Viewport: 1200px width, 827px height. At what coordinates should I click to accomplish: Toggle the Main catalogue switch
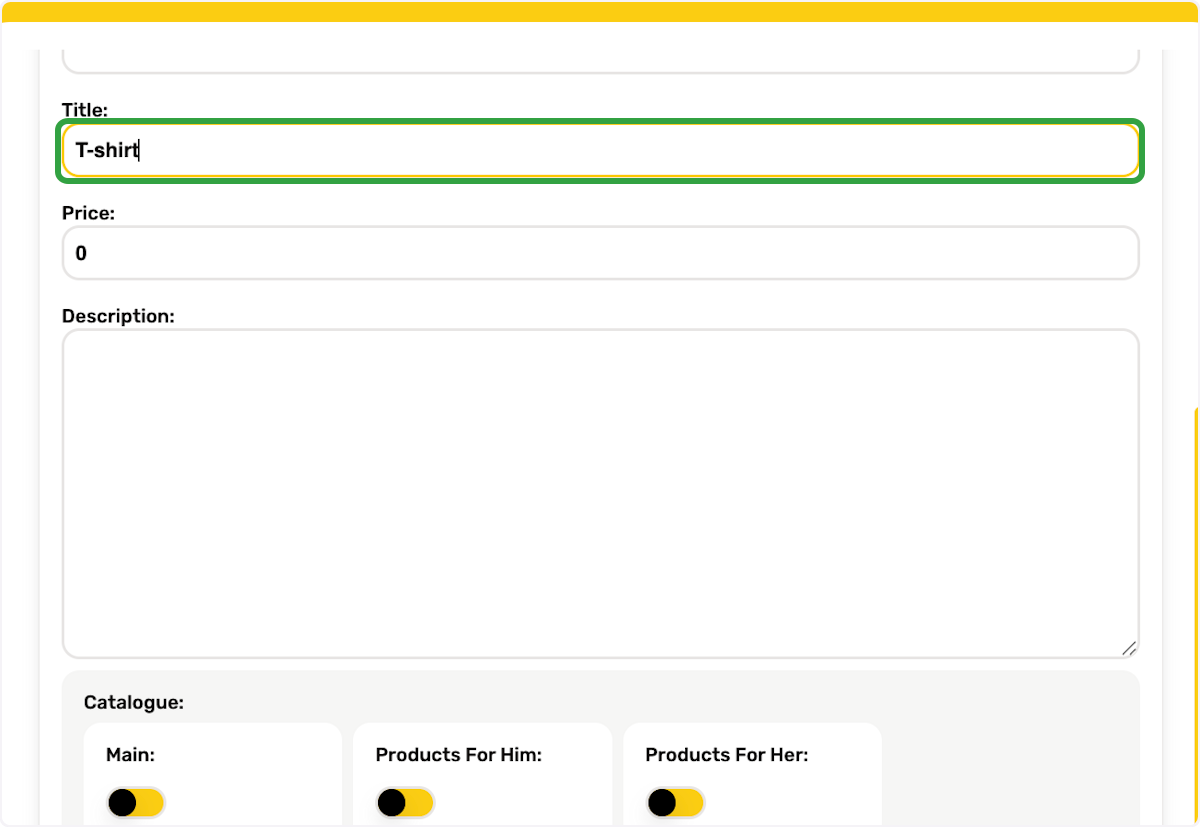click(x=136, y=802)
